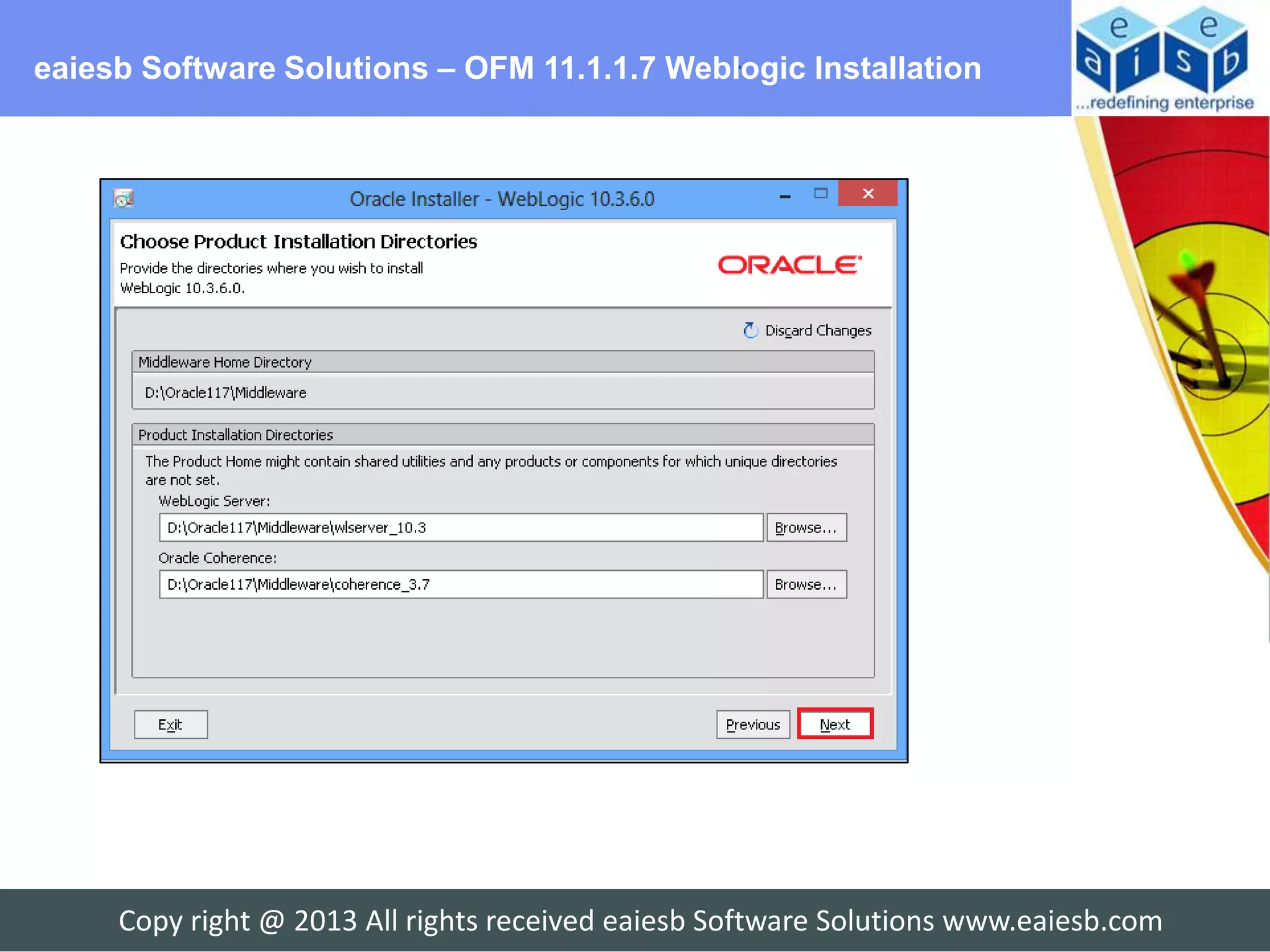1270x952 pixels.
Task: Select the Middleware Home Directory path text
Action: point(226,393)
